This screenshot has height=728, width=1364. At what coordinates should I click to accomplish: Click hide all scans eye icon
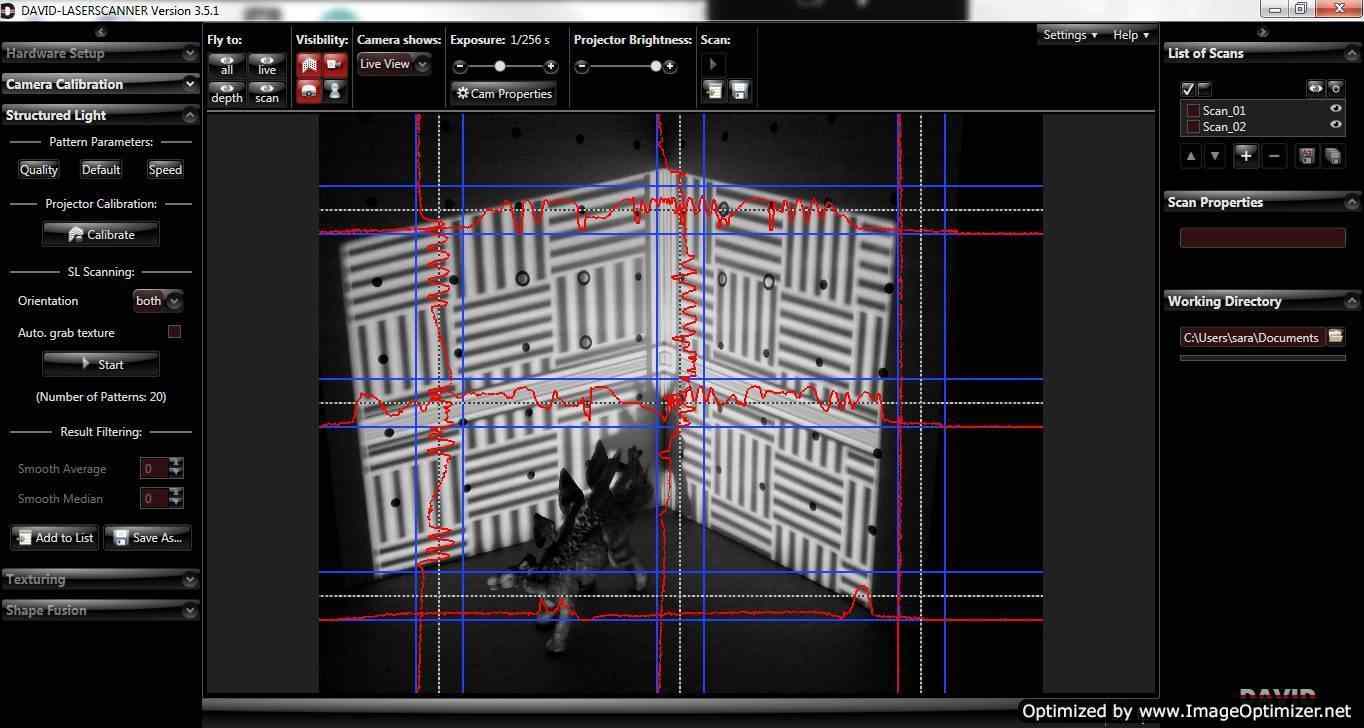1334,89
